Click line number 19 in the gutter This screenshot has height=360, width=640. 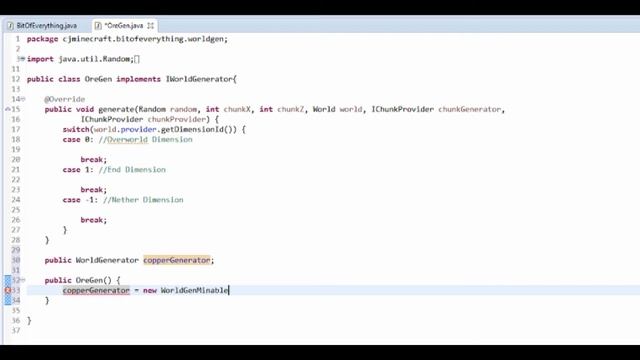click(x=16, y=149)
